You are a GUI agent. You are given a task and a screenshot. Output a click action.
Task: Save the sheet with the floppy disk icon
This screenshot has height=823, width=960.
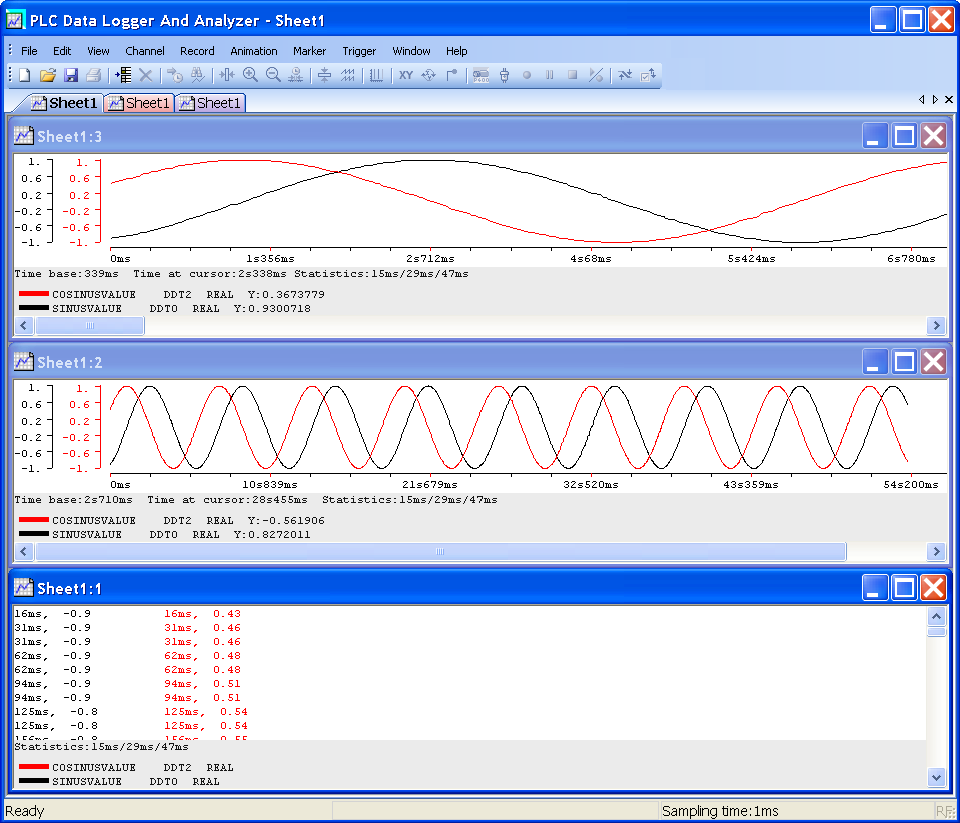(71, 75)
